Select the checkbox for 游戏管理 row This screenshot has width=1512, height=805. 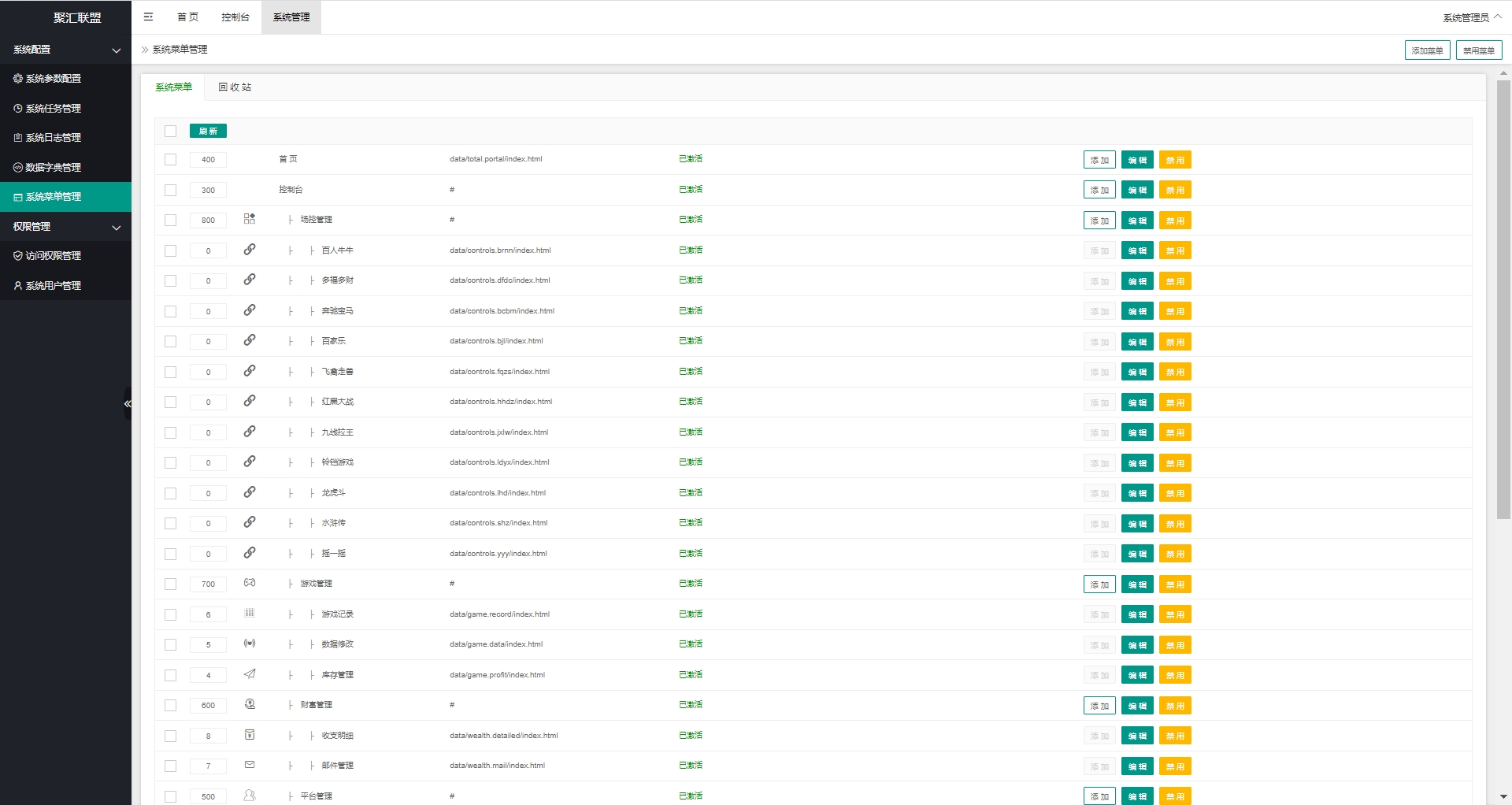click(170, 584)
